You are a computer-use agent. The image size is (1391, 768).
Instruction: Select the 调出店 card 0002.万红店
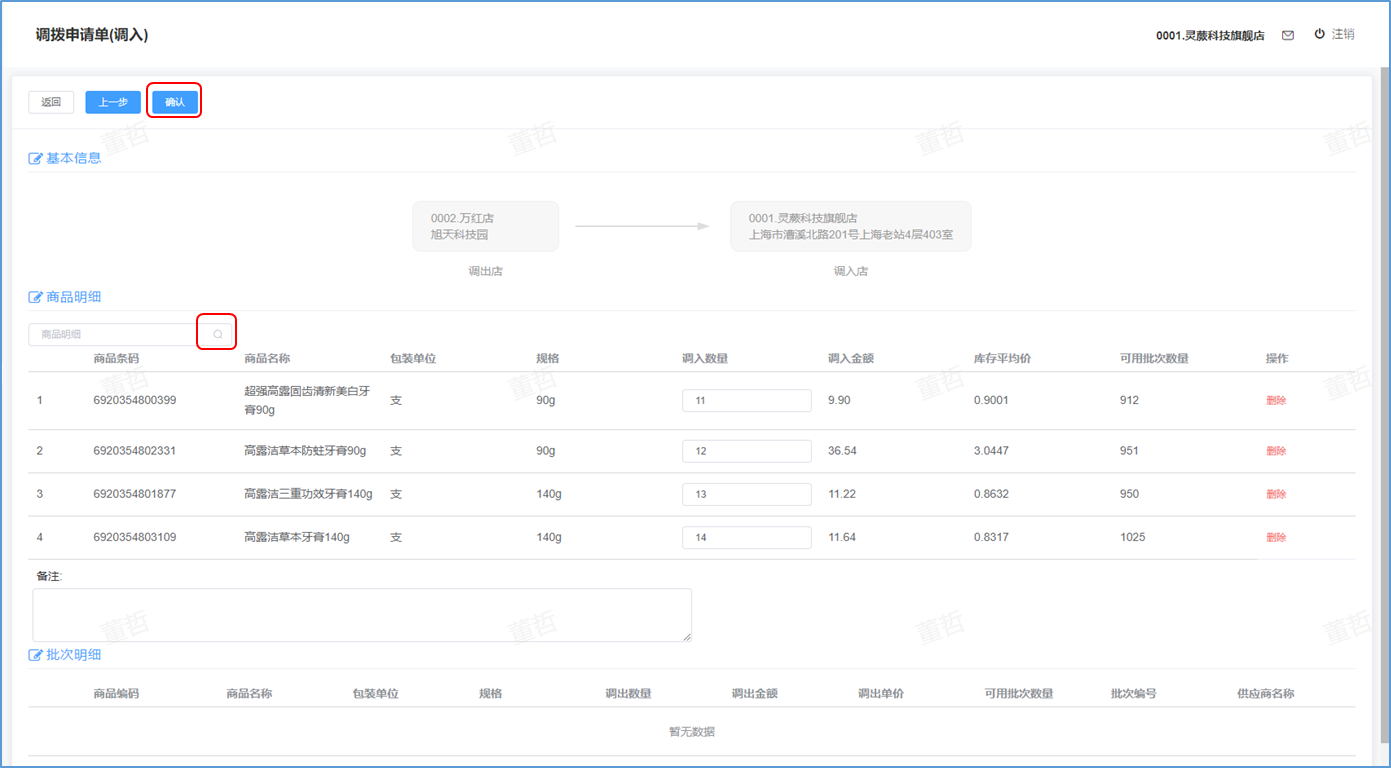click(485, 226)
